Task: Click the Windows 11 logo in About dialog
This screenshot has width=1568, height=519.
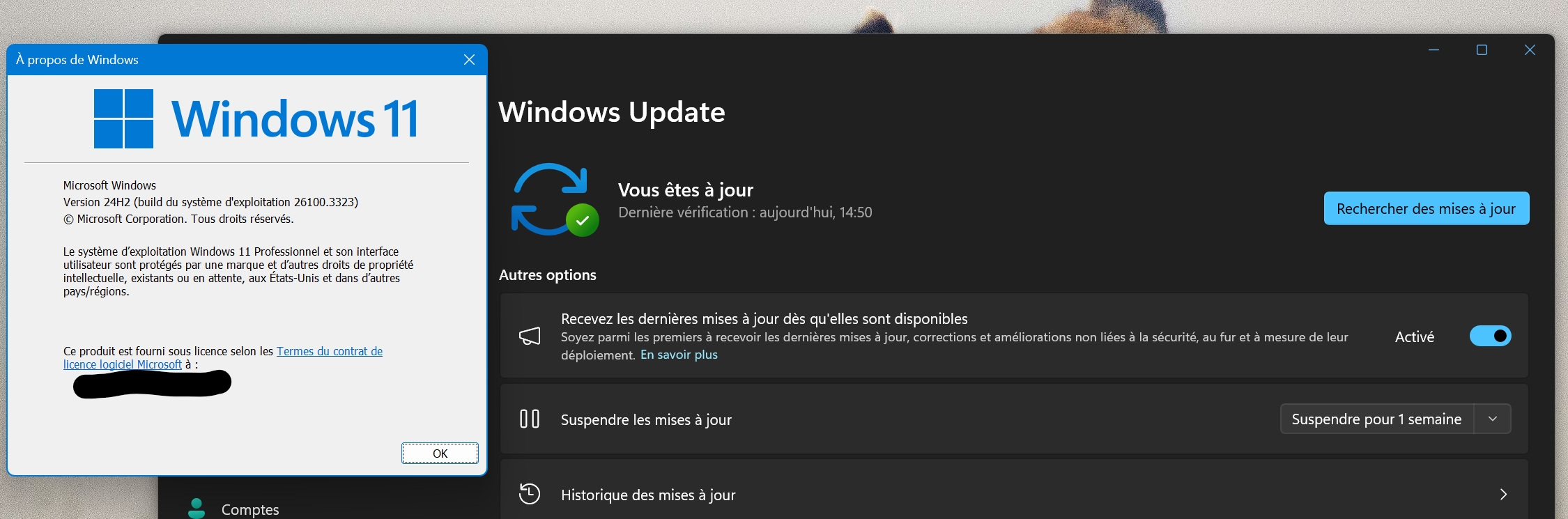Action: 256,118
